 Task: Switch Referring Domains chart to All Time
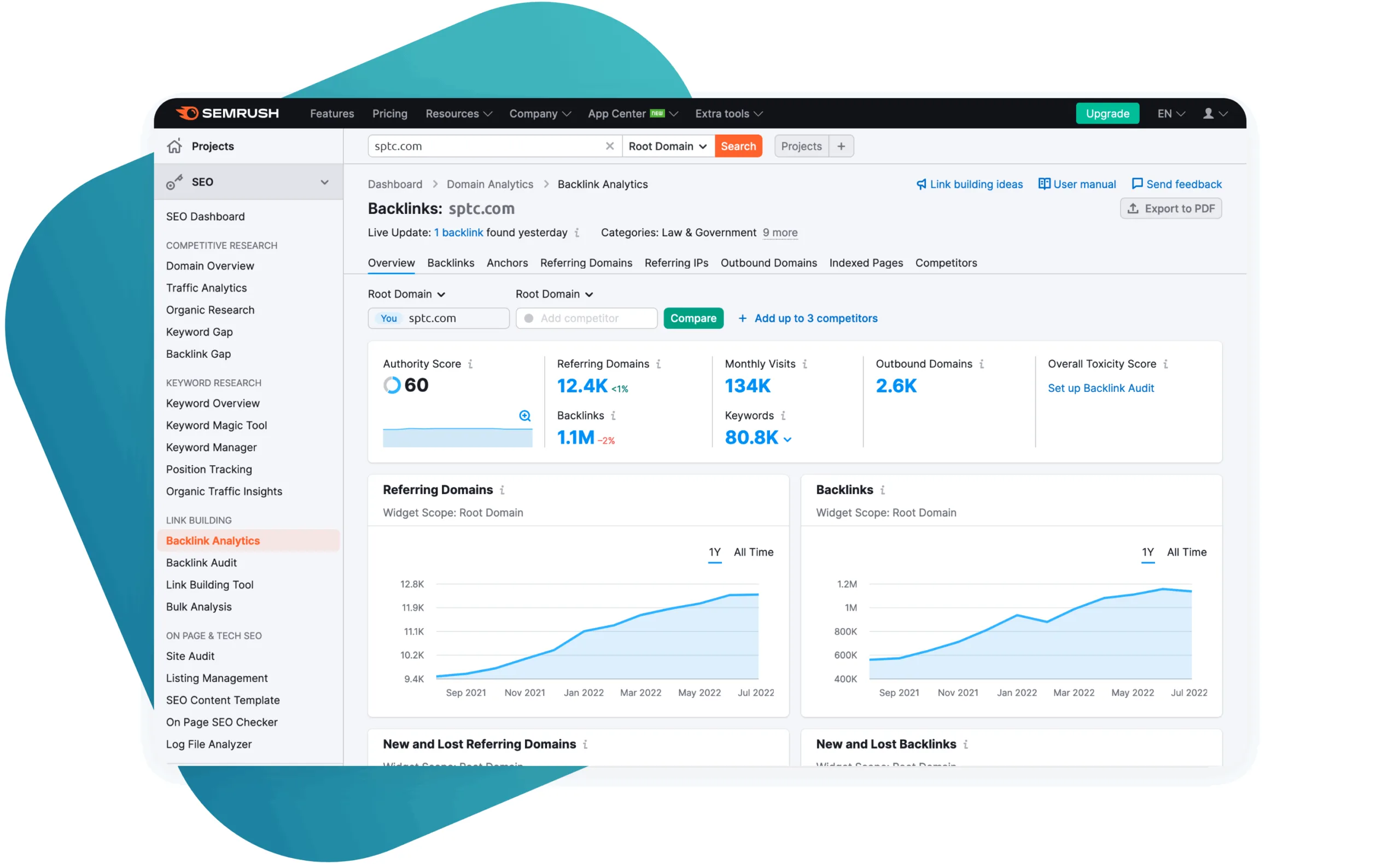click(753, 552)
